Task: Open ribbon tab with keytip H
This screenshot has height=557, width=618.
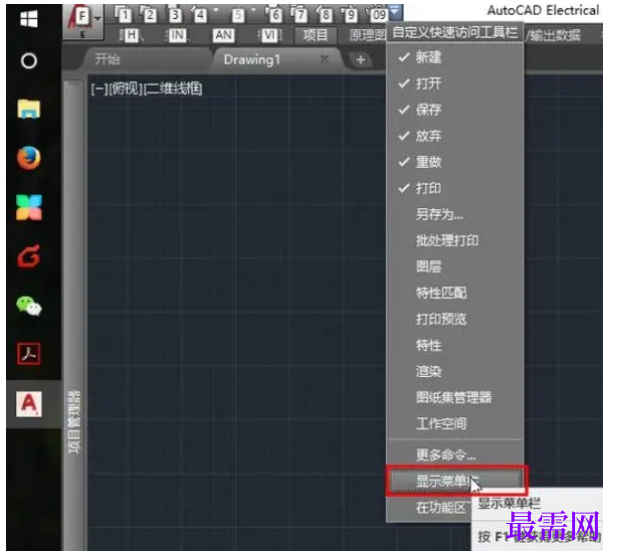Action: pyautogui.click(x=132, y=36)
